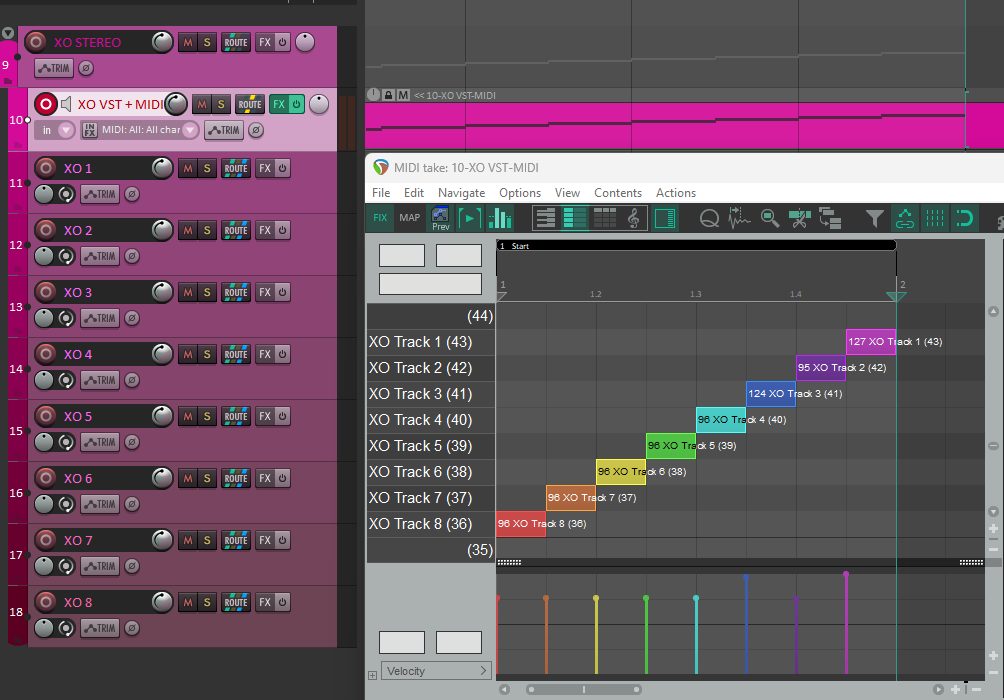Toggle the grid lines icon
This screenshot has height=700, width=1004.
[x=934, y=218]
